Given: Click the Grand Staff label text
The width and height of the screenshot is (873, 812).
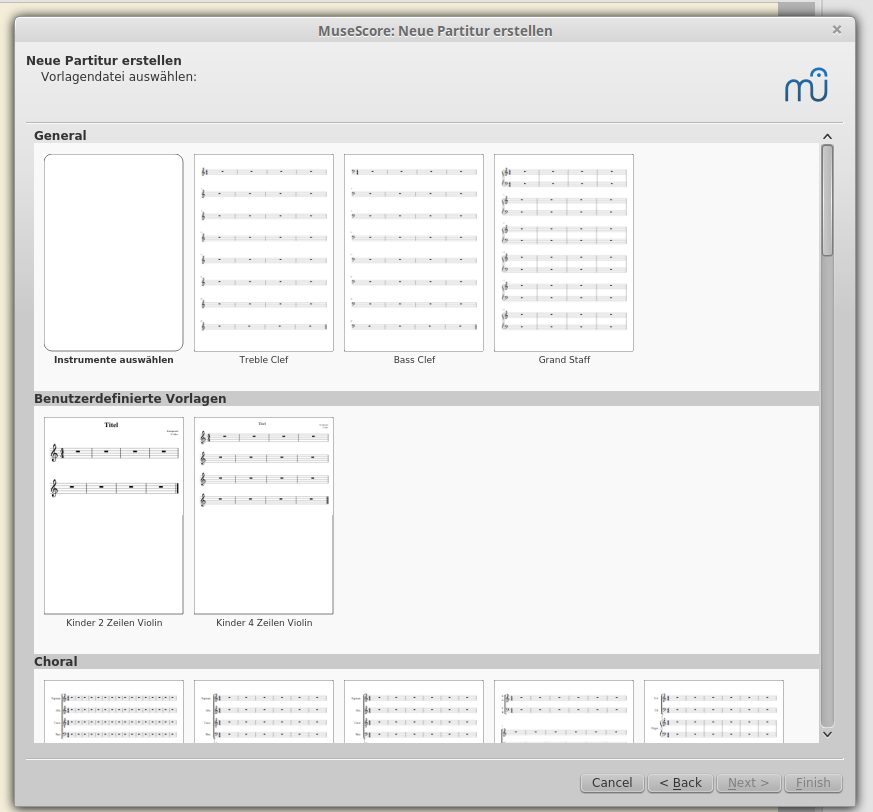Looking at the screenshot, I should click(564, 360).
